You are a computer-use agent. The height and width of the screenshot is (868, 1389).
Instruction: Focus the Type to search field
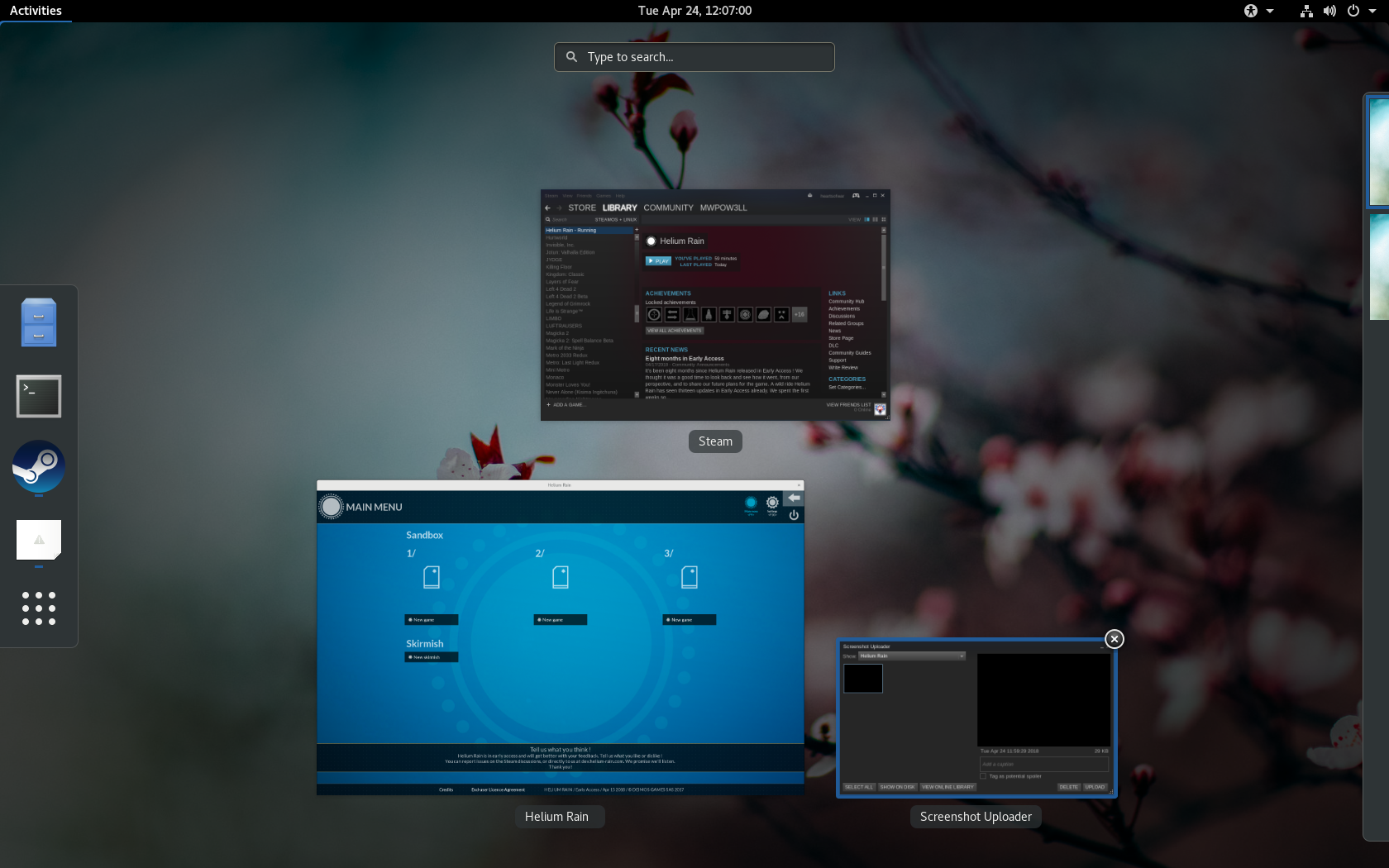tap(694, 57)
